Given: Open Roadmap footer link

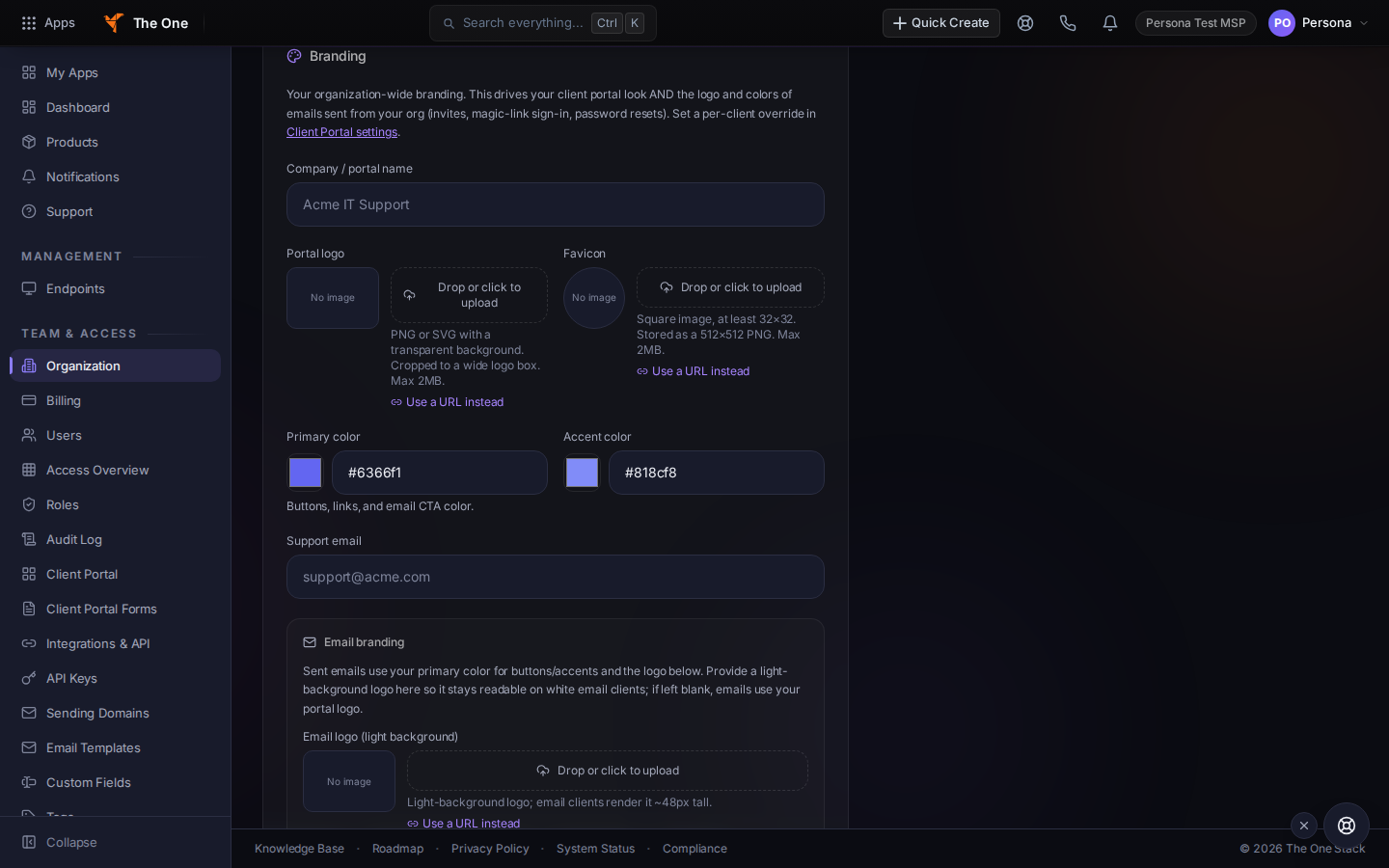Looking at the screenshot, I should pos(397,849).
